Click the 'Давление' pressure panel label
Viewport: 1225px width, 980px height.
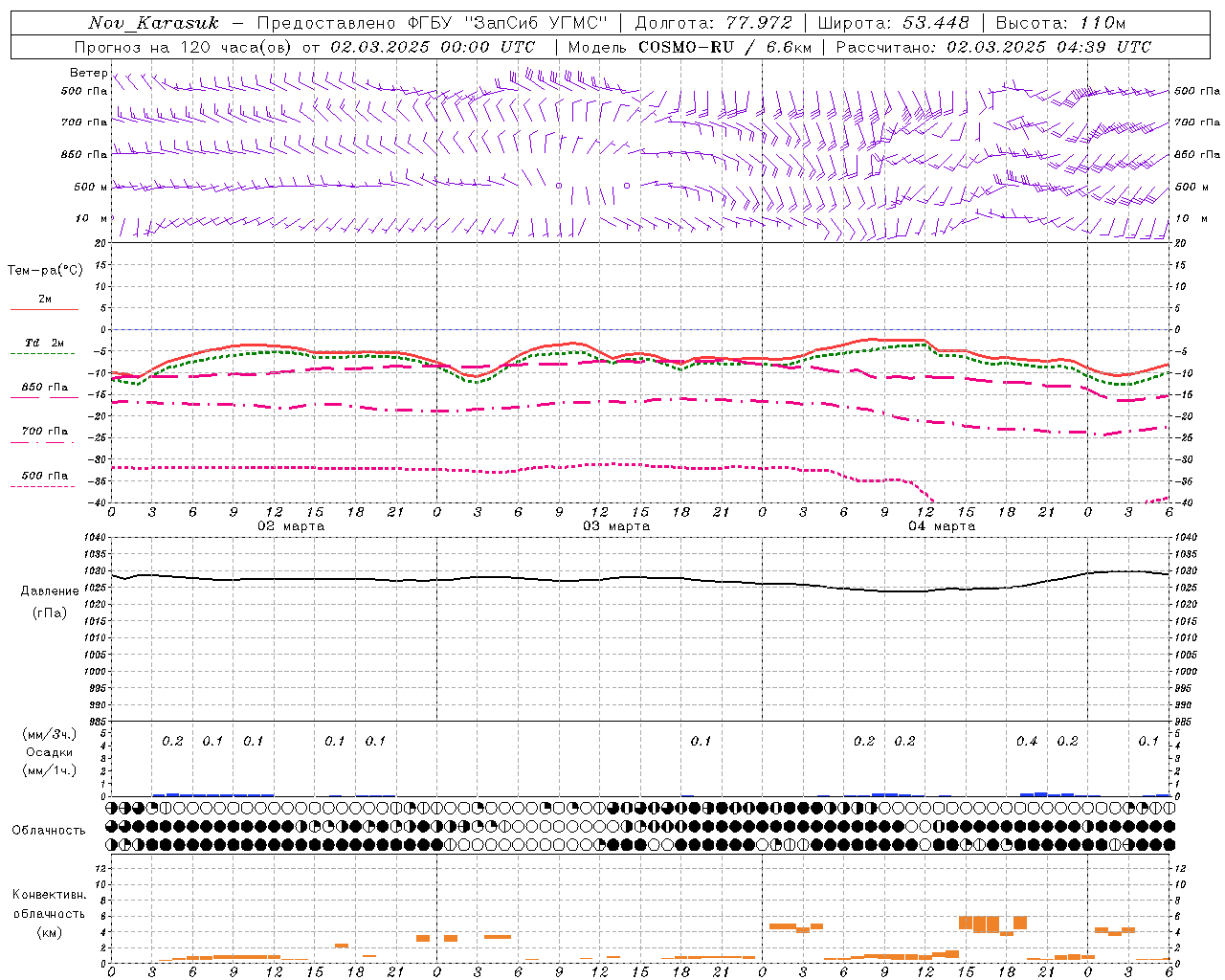[50, 591]
